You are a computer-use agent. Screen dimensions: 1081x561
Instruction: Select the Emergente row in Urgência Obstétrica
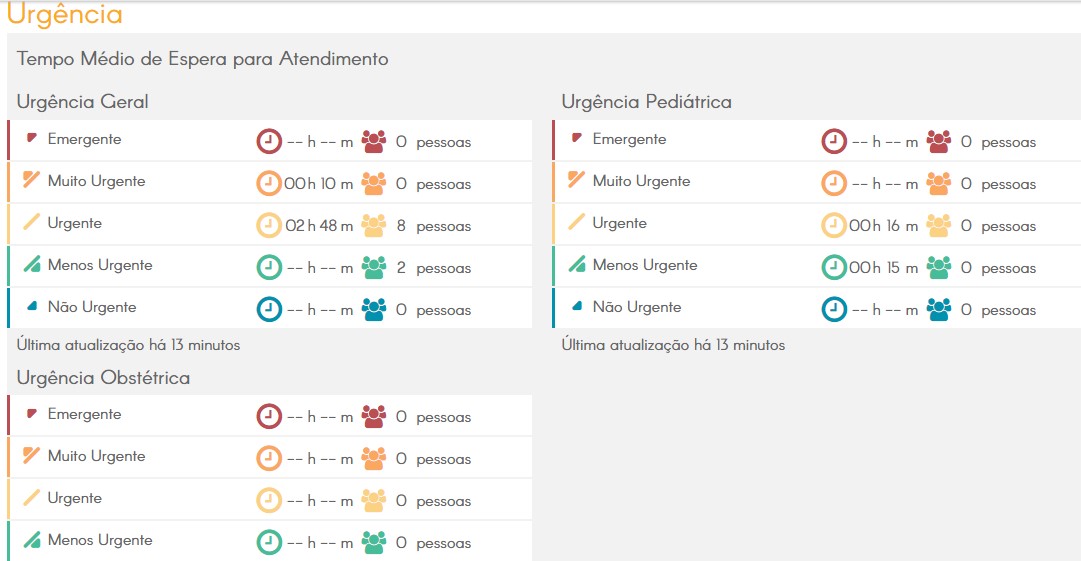(270, 416)
